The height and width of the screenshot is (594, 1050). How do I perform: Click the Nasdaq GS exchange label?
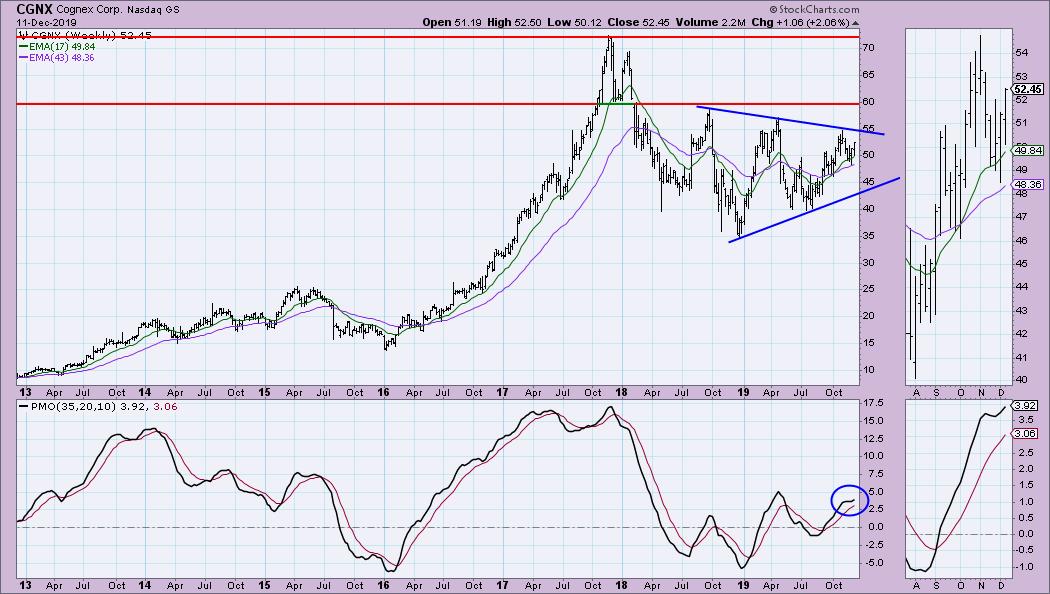151,10
